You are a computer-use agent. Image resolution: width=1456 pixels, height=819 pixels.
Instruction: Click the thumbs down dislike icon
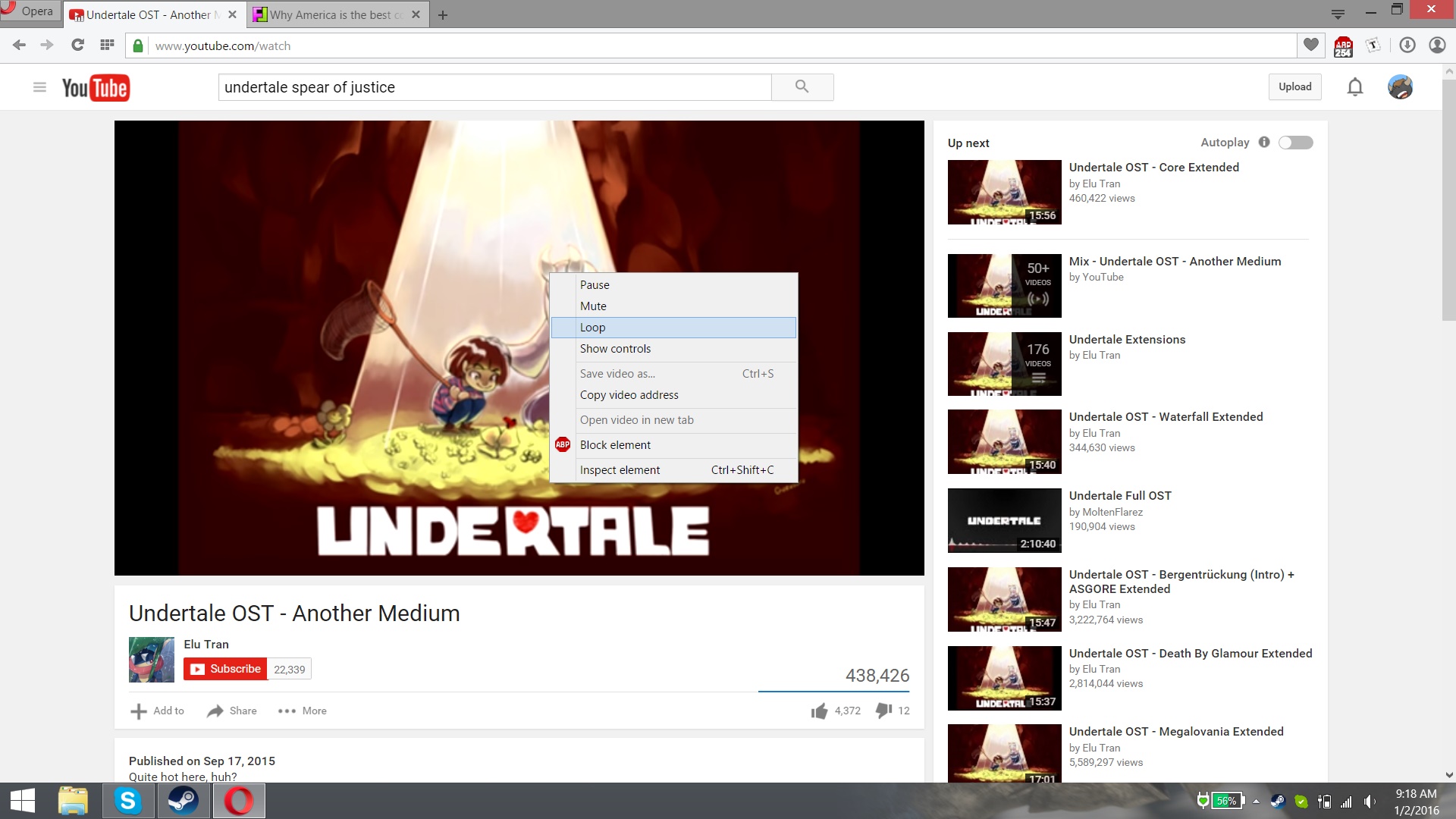tap(883, 711)
